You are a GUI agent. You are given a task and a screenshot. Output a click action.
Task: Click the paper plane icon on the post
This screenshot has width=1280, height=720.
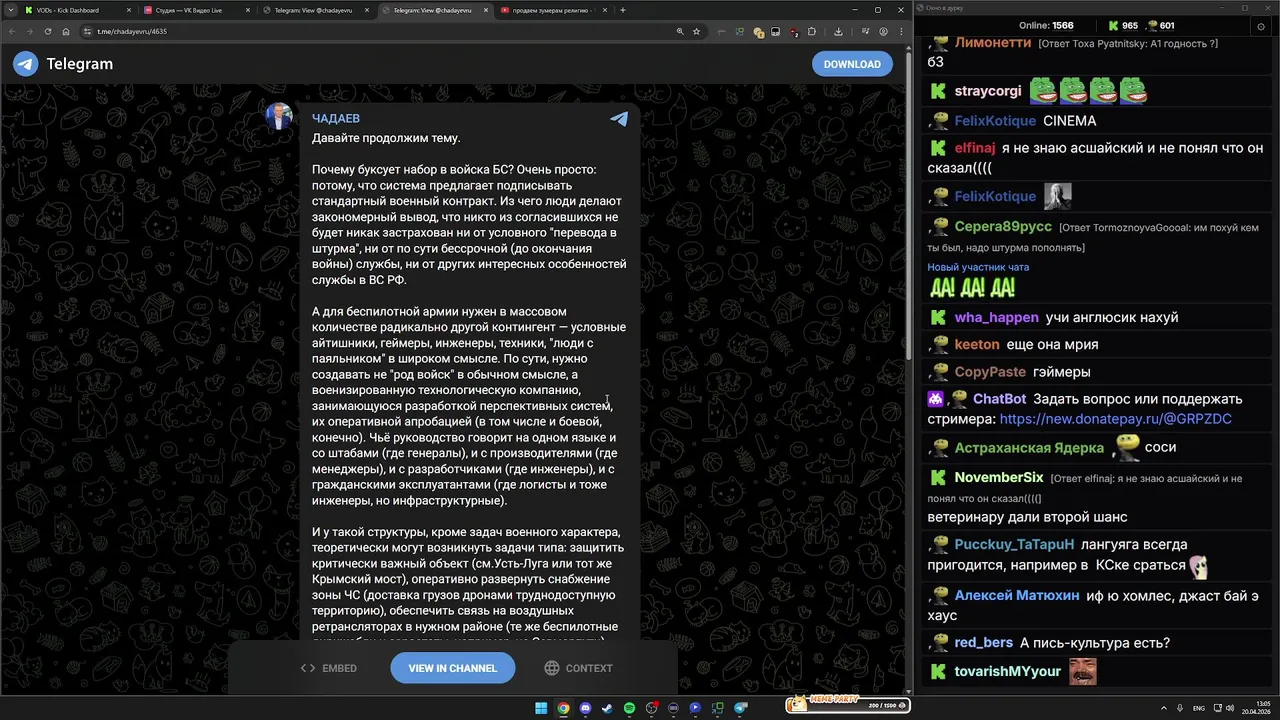(619, 119)
